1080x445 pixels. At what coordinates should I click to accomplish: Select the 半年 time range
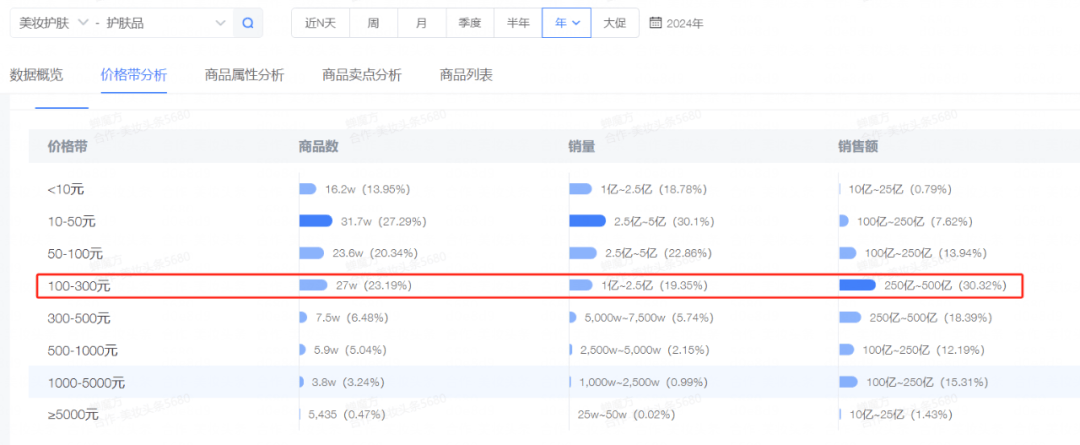(518, 23)
